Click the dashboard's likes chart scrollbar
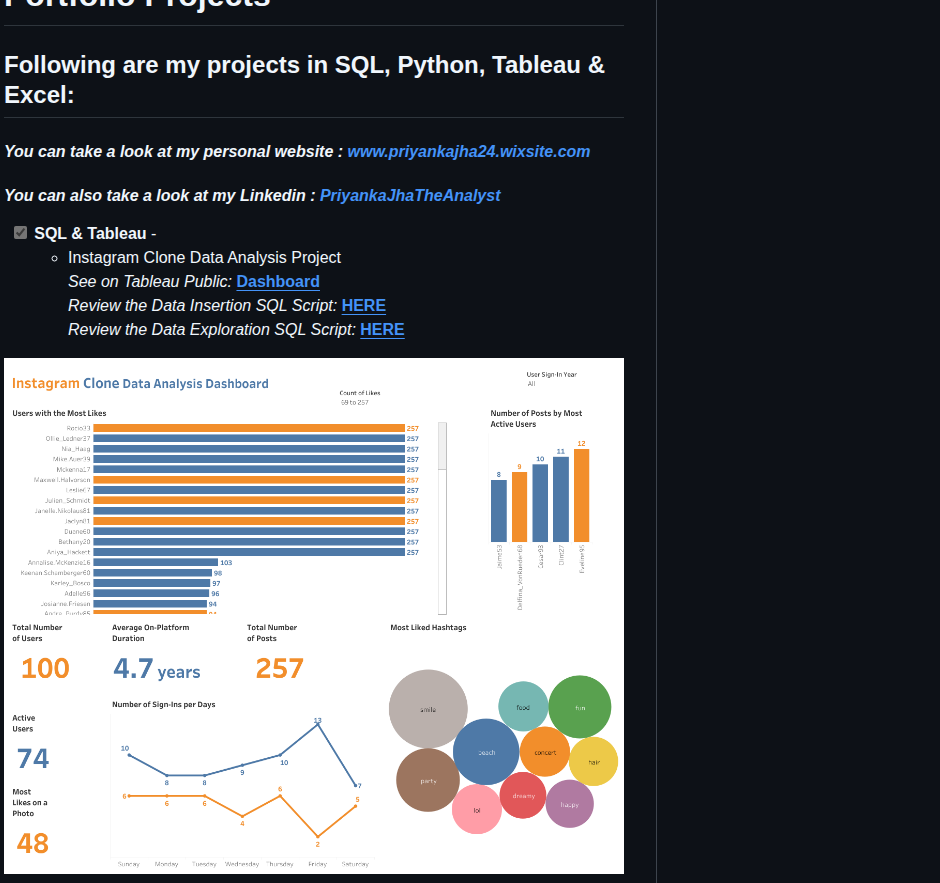The height and width of the screenshot is (883, 940). (442, 519)
